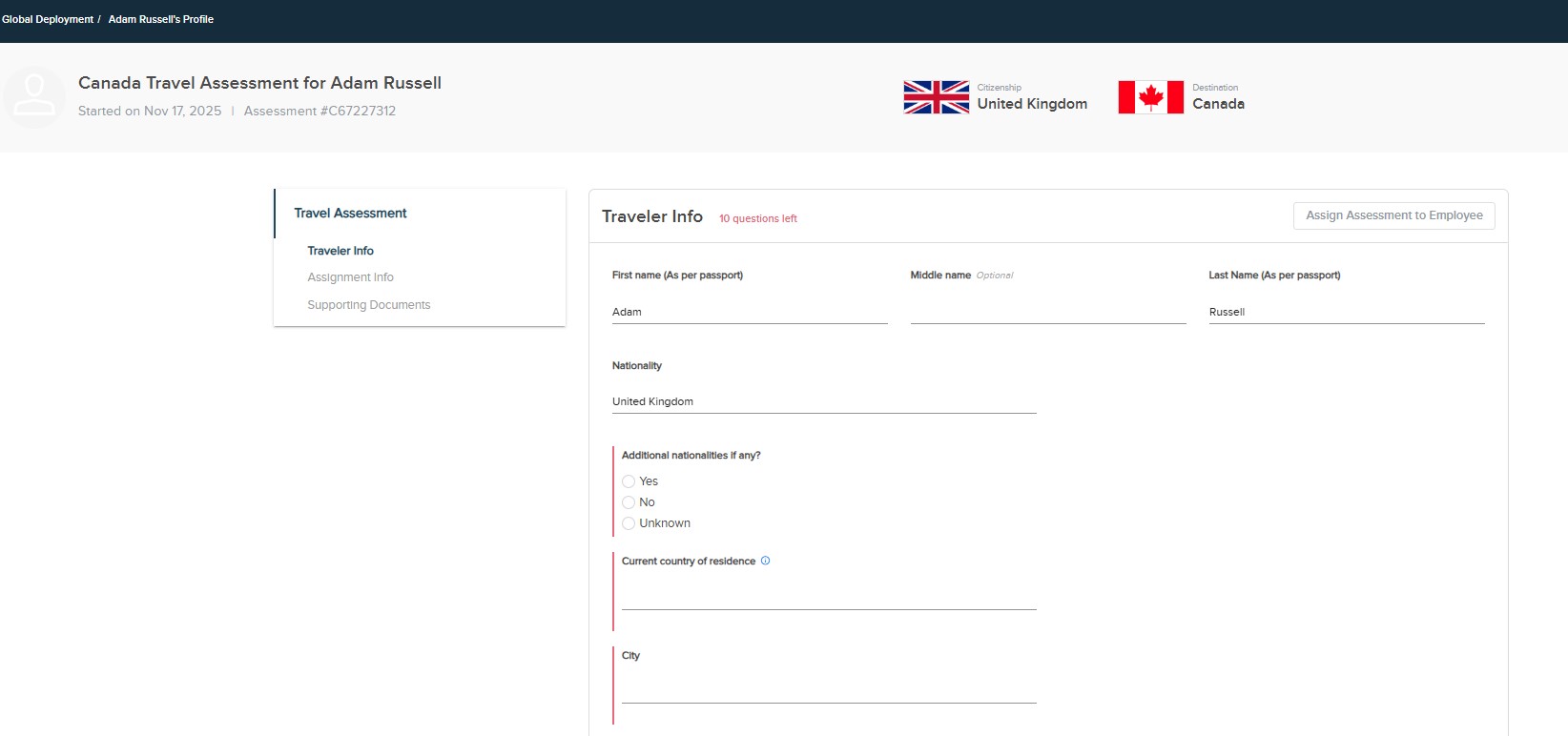This screenshot has width=1568, height=736.
Task: Click the City field
Action: pos(828,688)
